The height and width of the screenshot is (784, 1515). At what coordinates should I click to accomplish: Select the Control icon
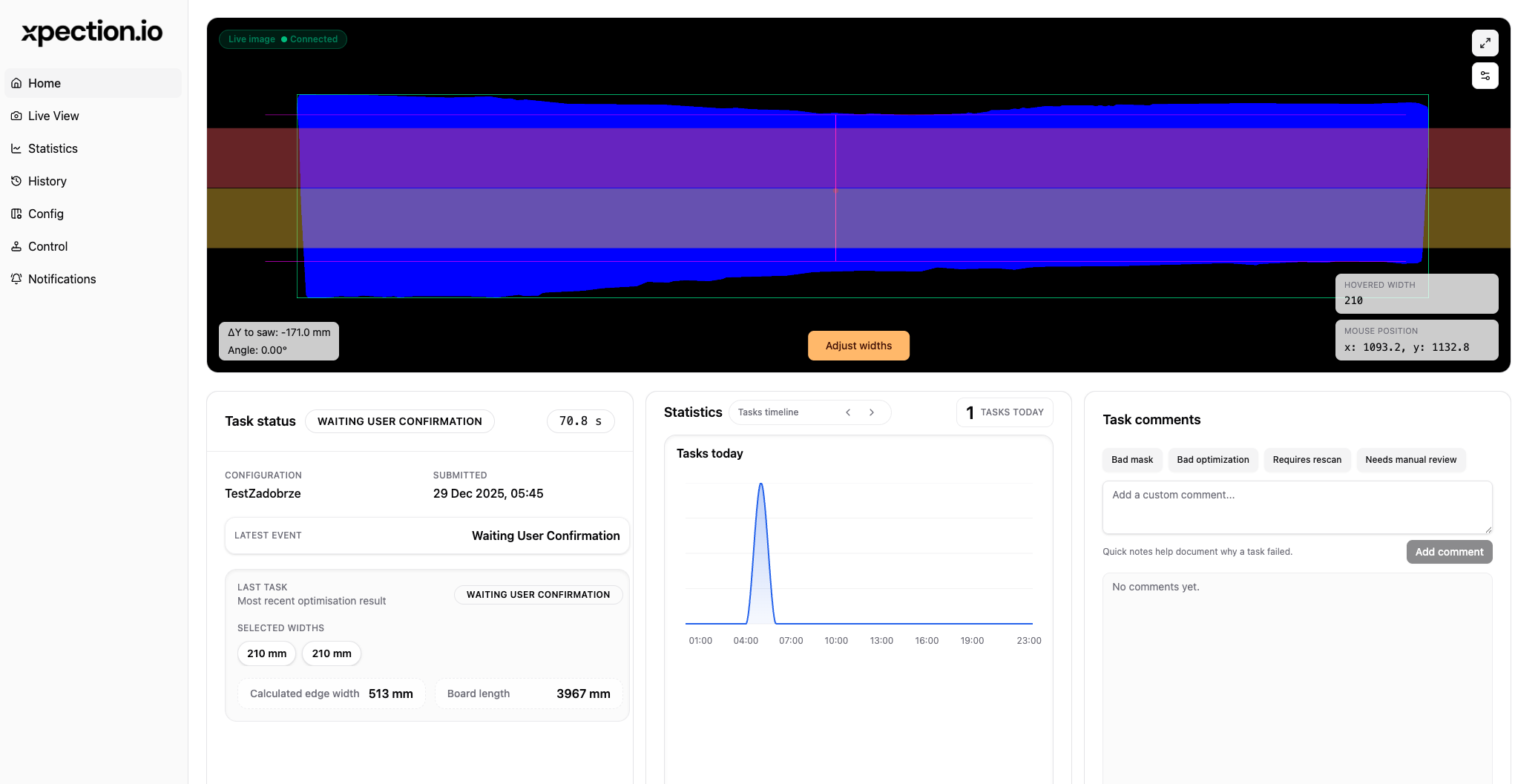(x=16, y=246)
